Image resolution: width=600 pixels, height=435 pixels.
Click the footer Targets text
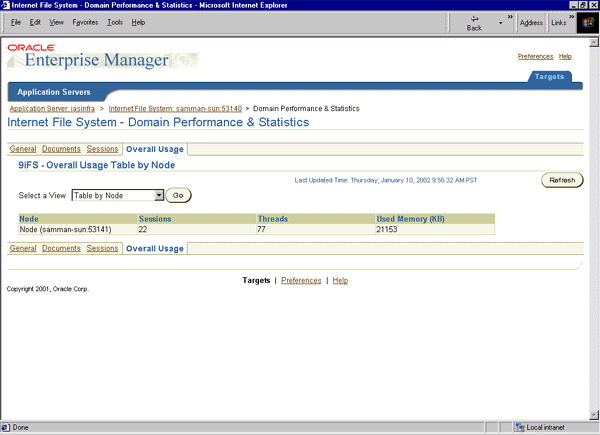pyautogui.click(x=256, y=280)
